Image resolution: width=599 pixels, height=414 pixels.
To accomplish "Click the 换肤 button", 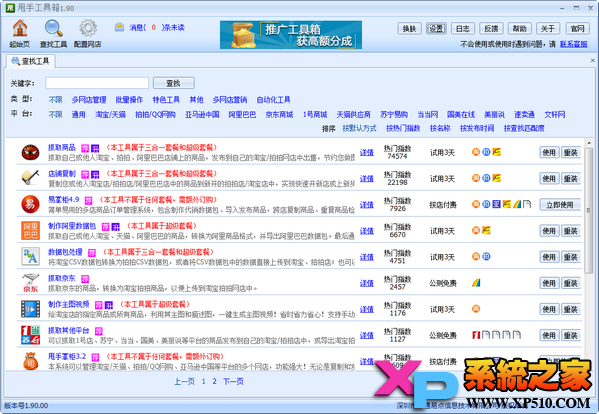I will [x=410, y=29].
